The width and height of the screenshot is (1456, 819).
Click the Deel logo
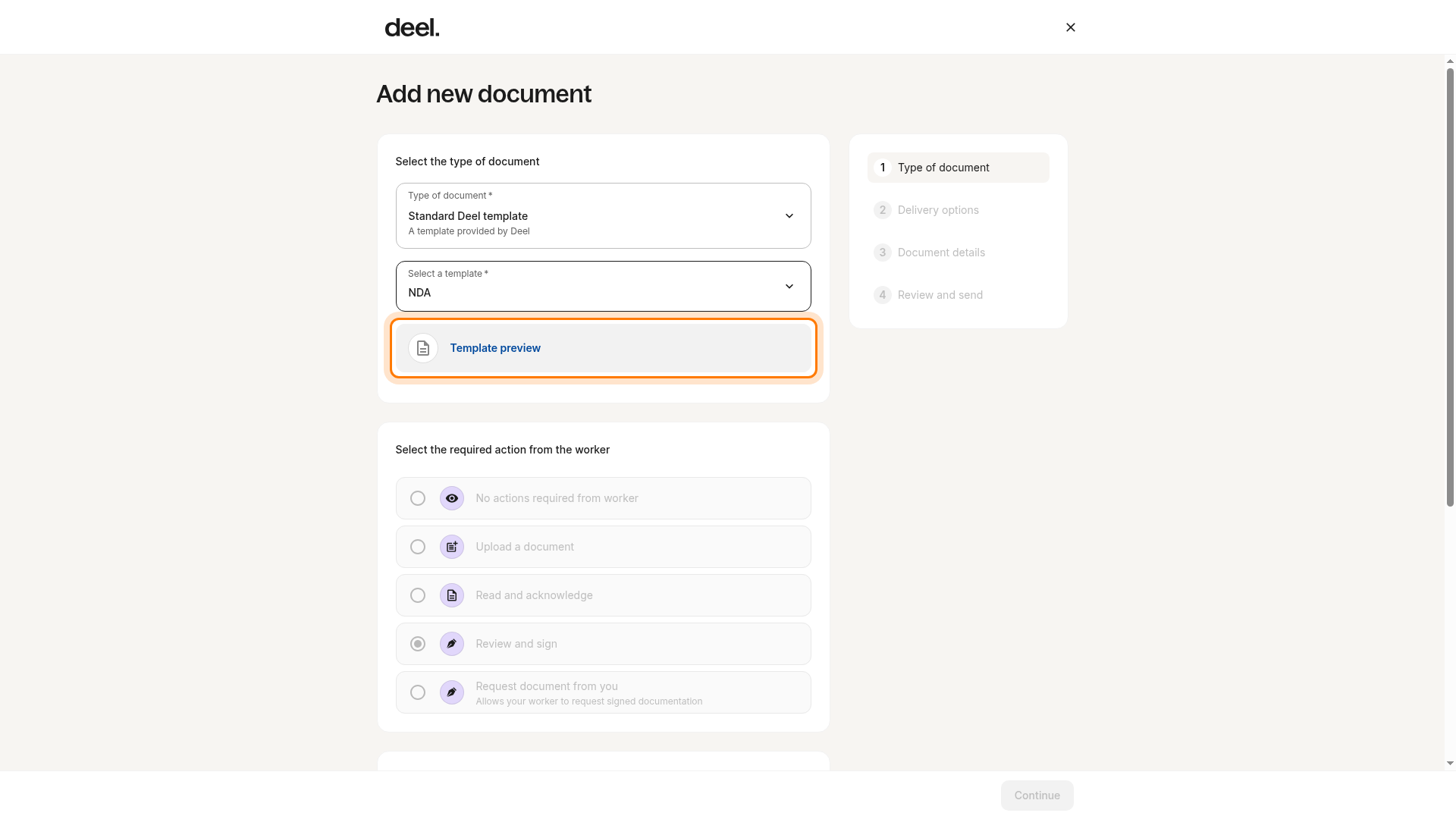(x=412, y=27)
